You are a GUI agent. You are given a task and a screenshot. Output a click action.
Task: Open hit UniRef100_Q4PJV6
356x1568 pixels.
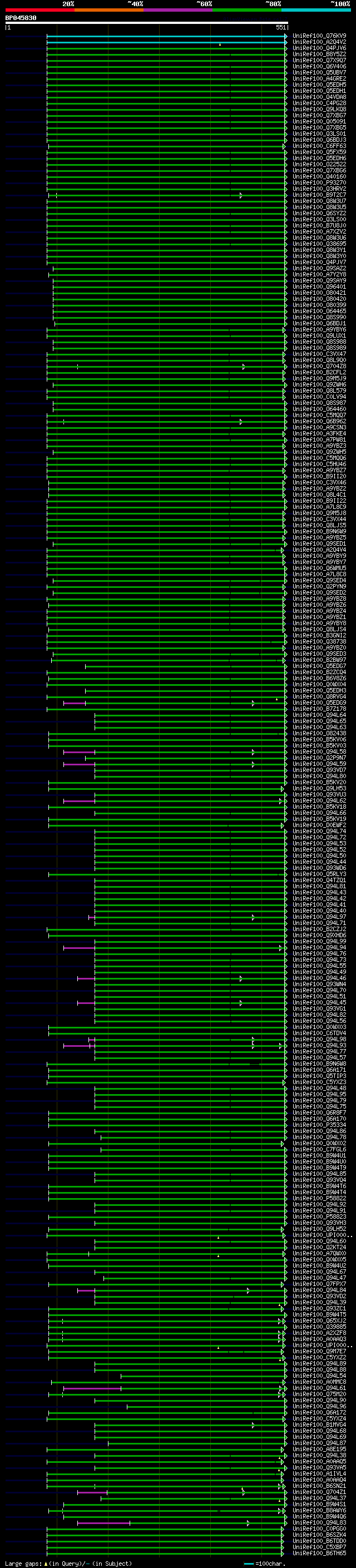pos(319,48)
